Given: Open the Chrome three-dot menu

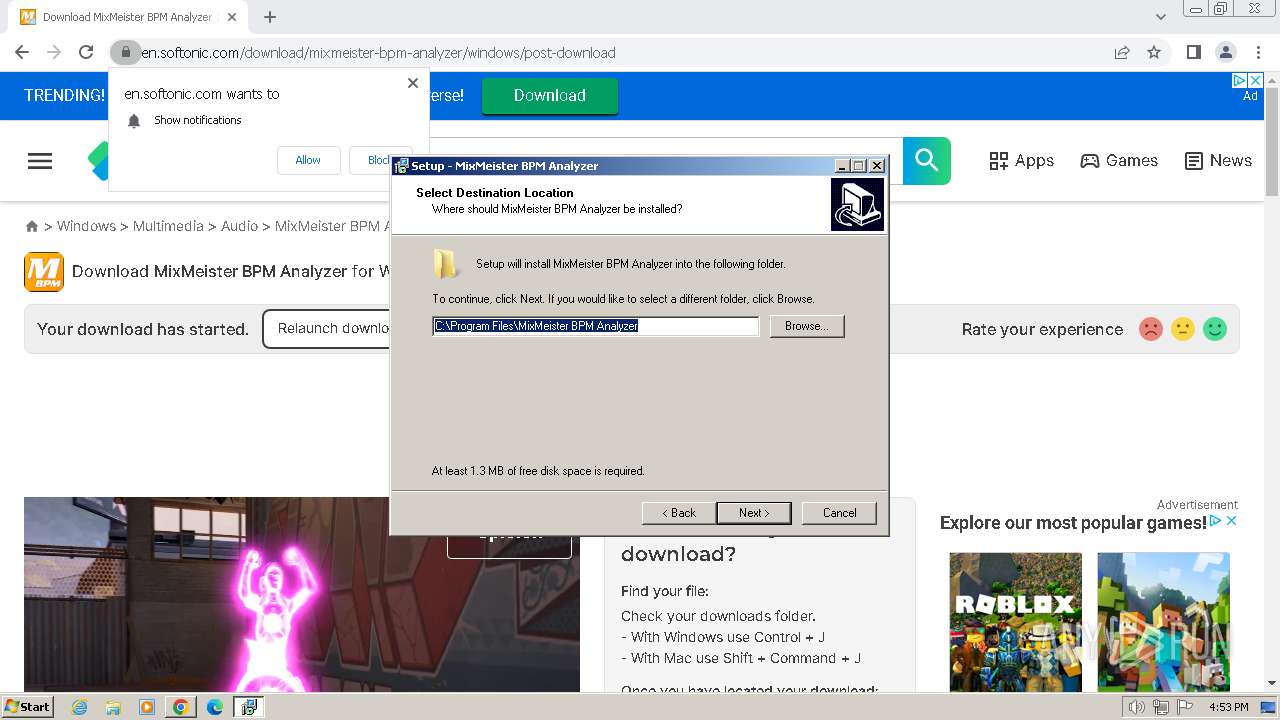Looking at the screenshot, I should [x=1258, y=52].
